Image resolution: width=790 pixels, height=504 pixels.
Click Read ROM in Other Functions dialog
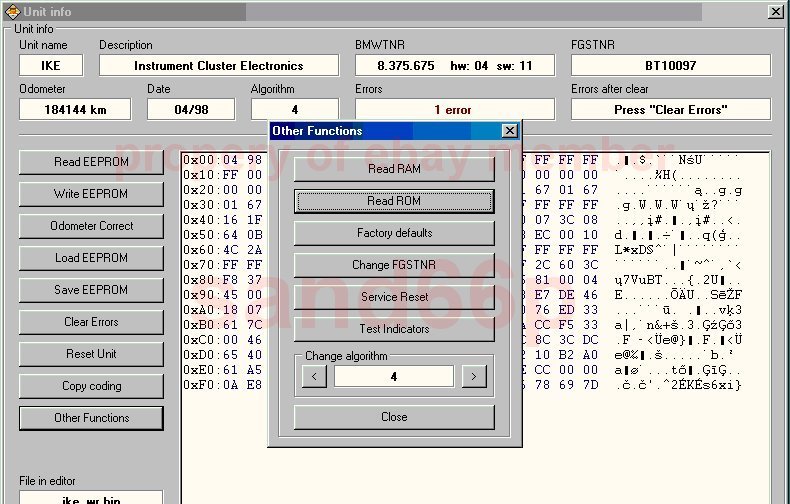[394, 201]
